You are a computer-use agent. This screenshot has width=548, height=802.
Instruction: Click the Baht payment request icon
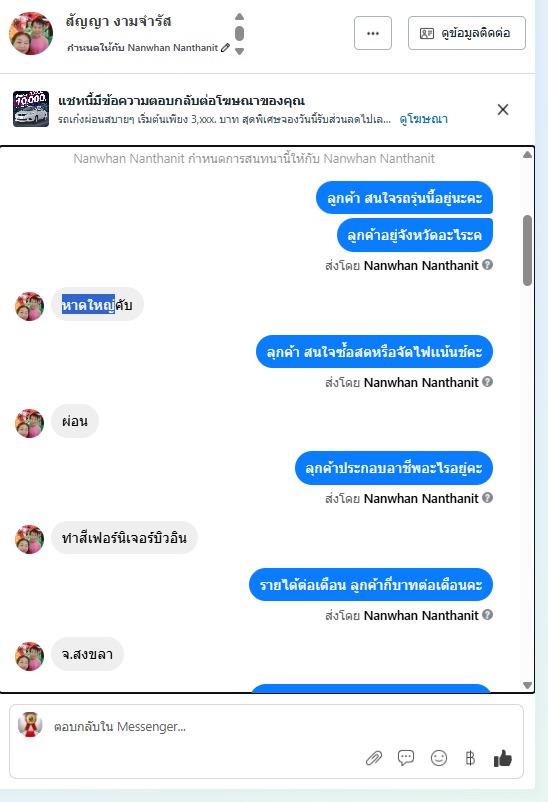[470, 758]
